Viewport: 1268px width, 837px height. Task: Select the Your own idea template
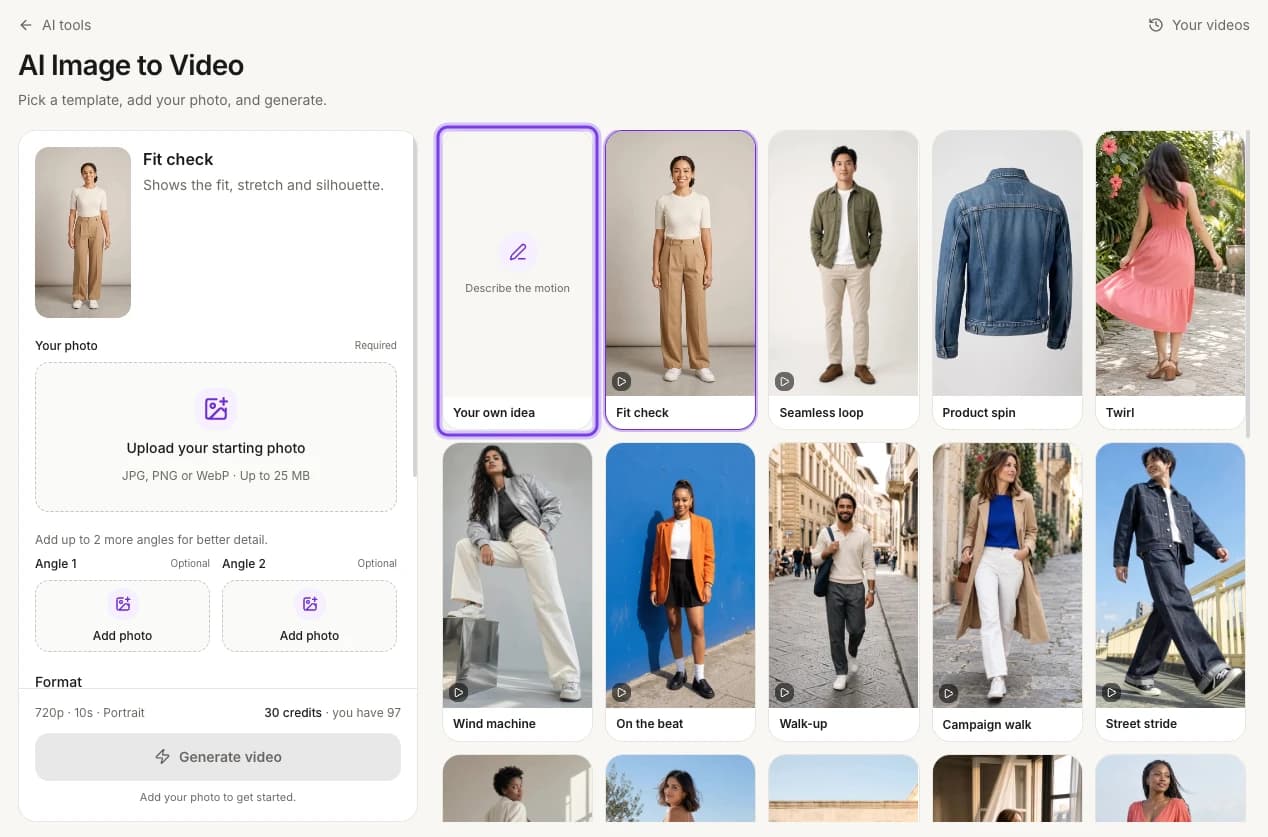click(x=517, y=281)
